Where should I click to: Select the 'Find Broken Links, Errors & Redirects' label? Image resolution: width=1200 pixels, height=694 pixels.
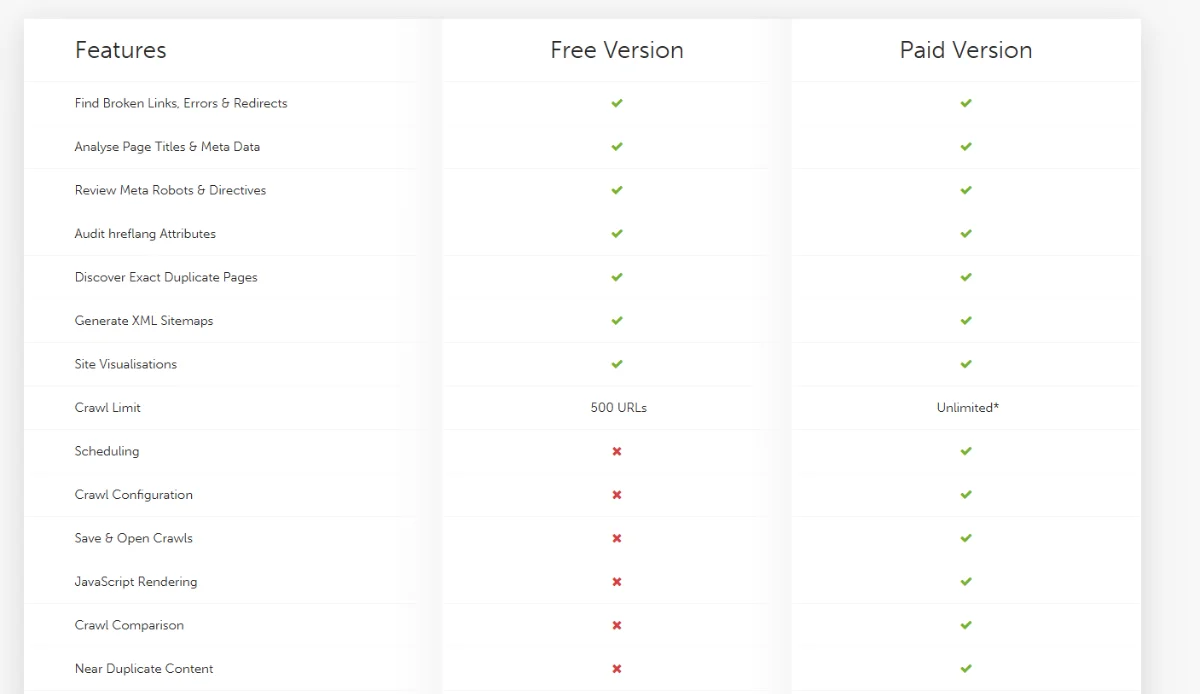pyautogui.click(x=181, y=103)
